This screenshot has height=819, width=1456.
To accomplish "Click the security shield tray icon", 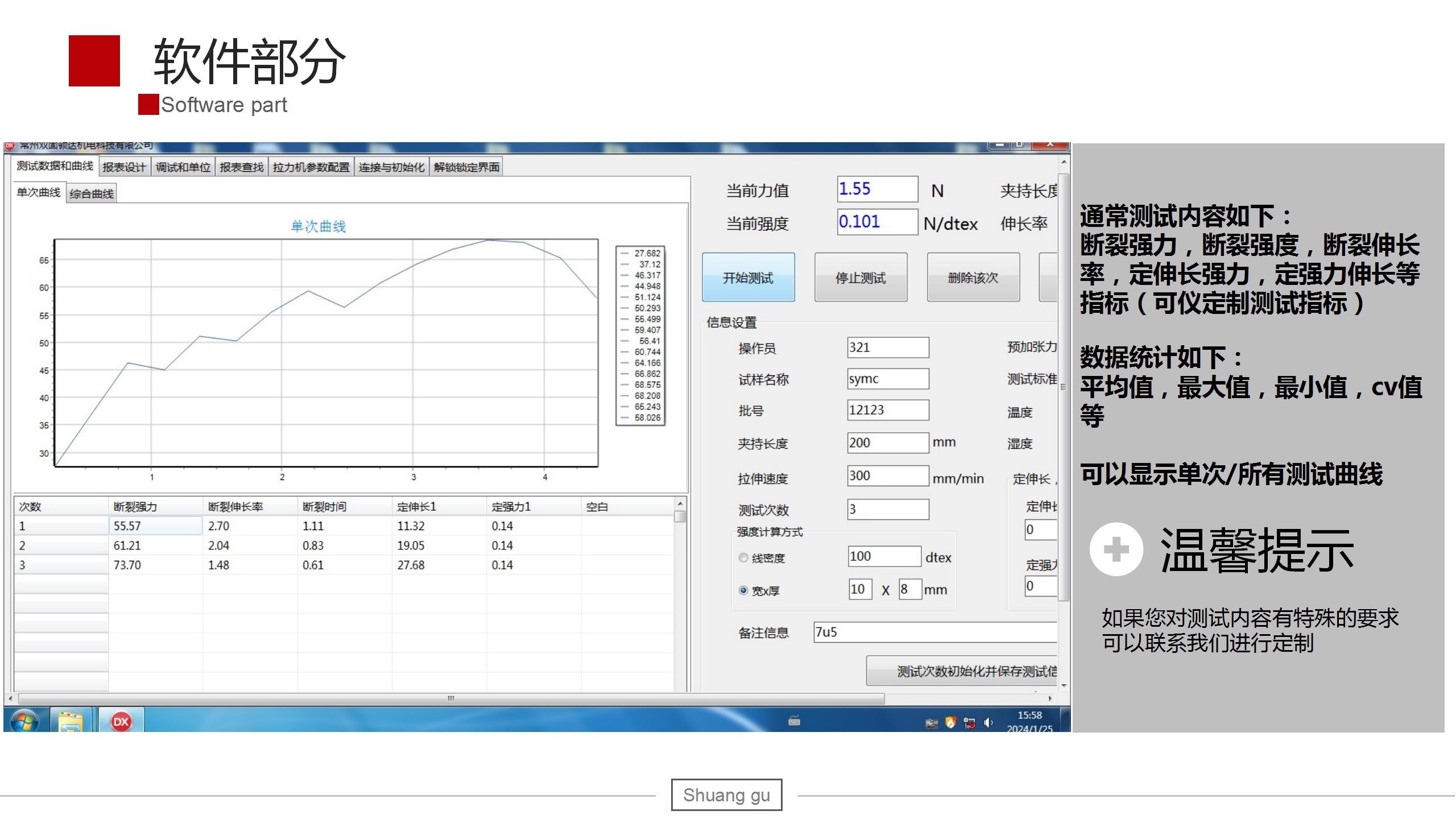I will tap(950, 722).
